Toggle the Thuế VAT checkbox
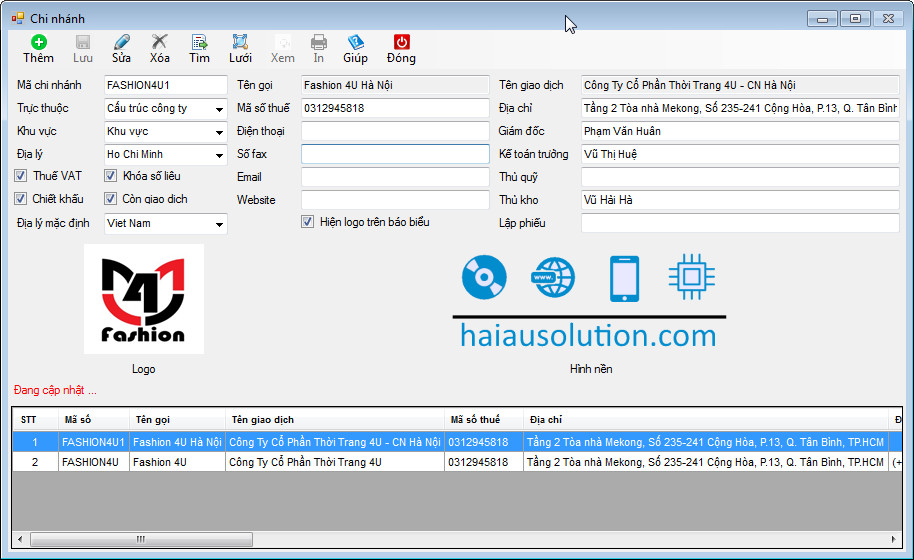The width and height of the screenshot is (914, 560). [x=20, y=175]
